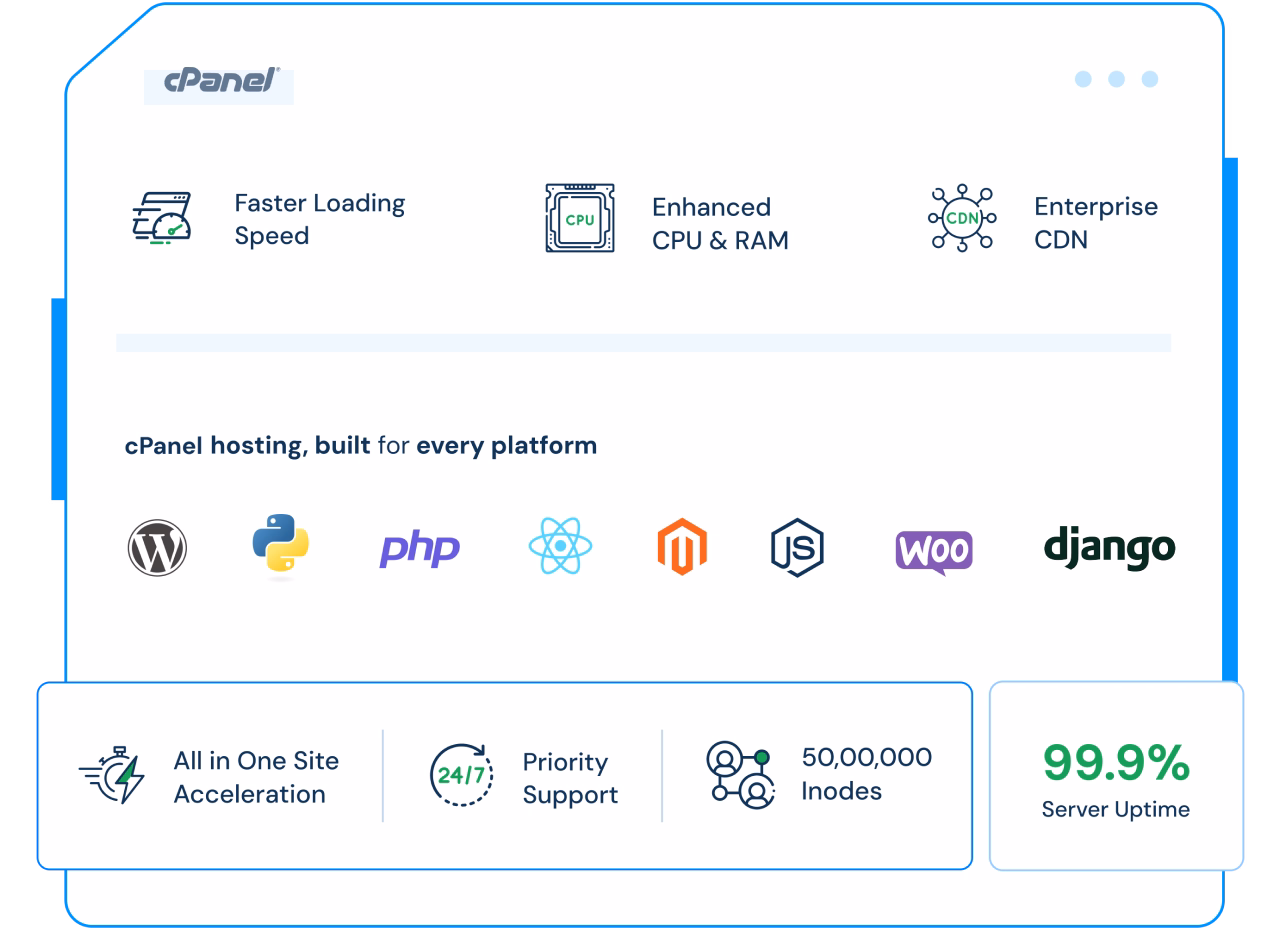Click the middle dot in window header
This screenshot has height=930, width=1280.
(1116, 79)
